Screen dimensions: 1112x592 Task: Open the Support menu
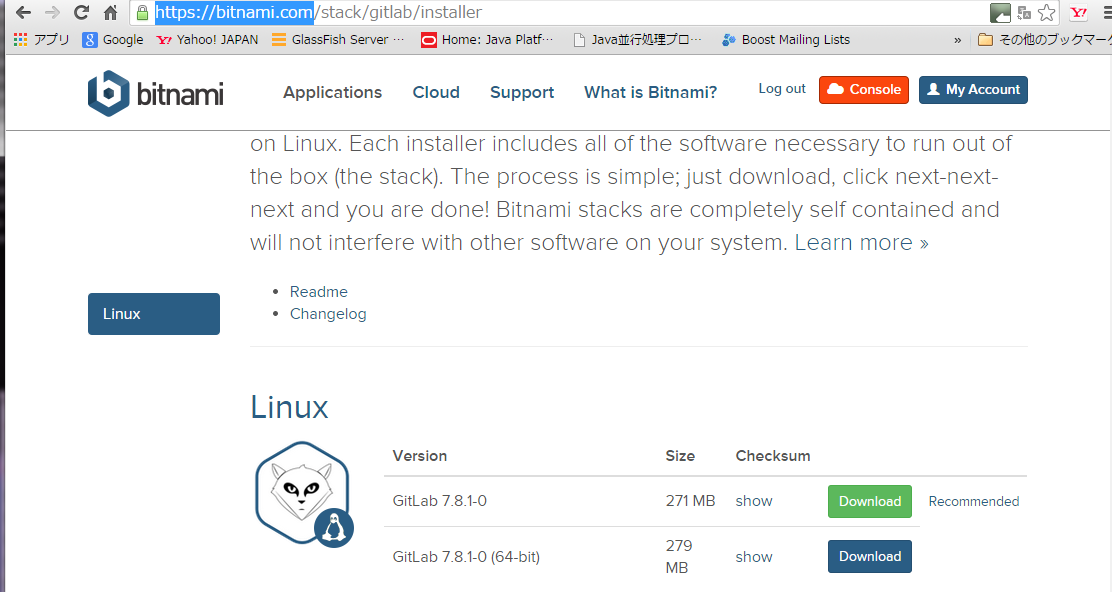[522, 92]
